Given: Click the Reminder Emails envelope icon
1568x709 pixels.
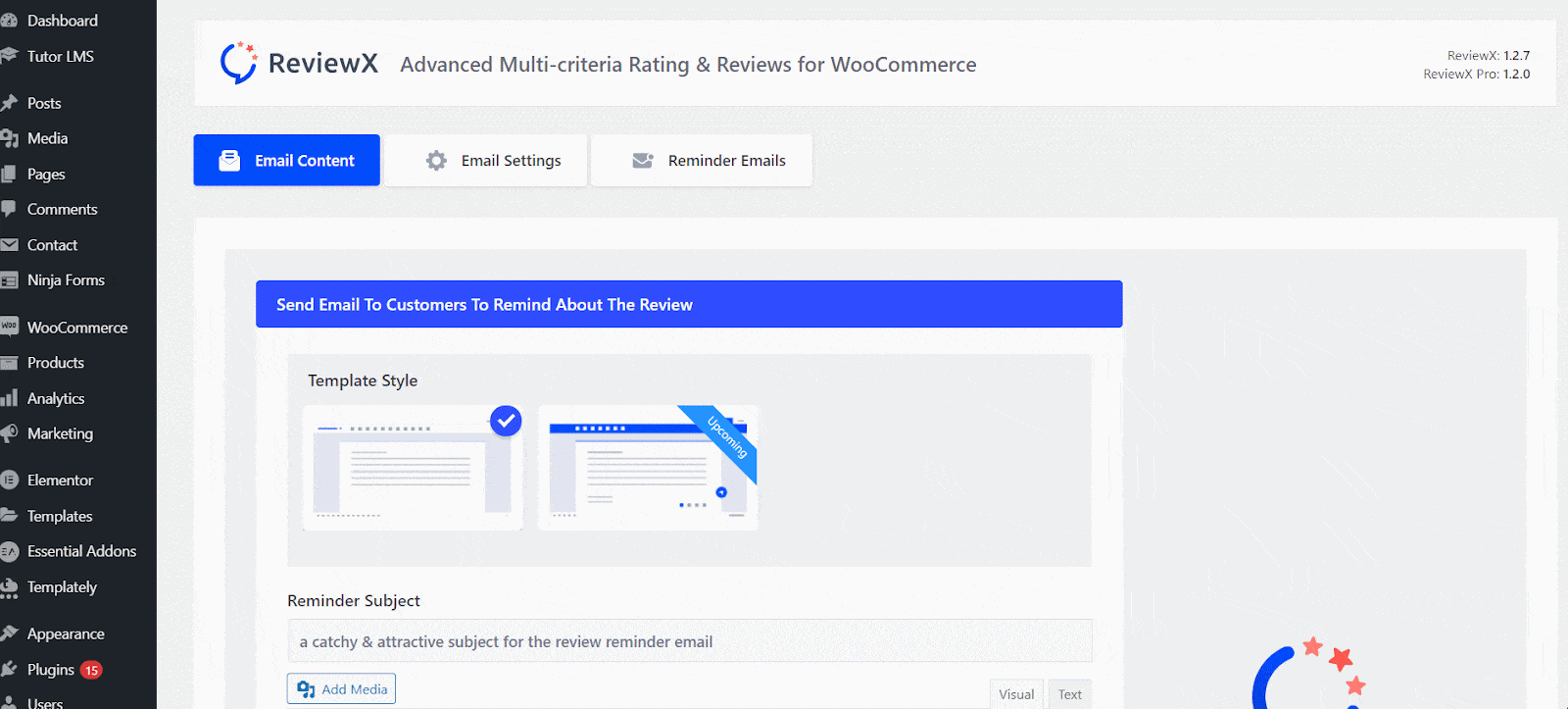Looking at the screenshot, I should point(643,161).
